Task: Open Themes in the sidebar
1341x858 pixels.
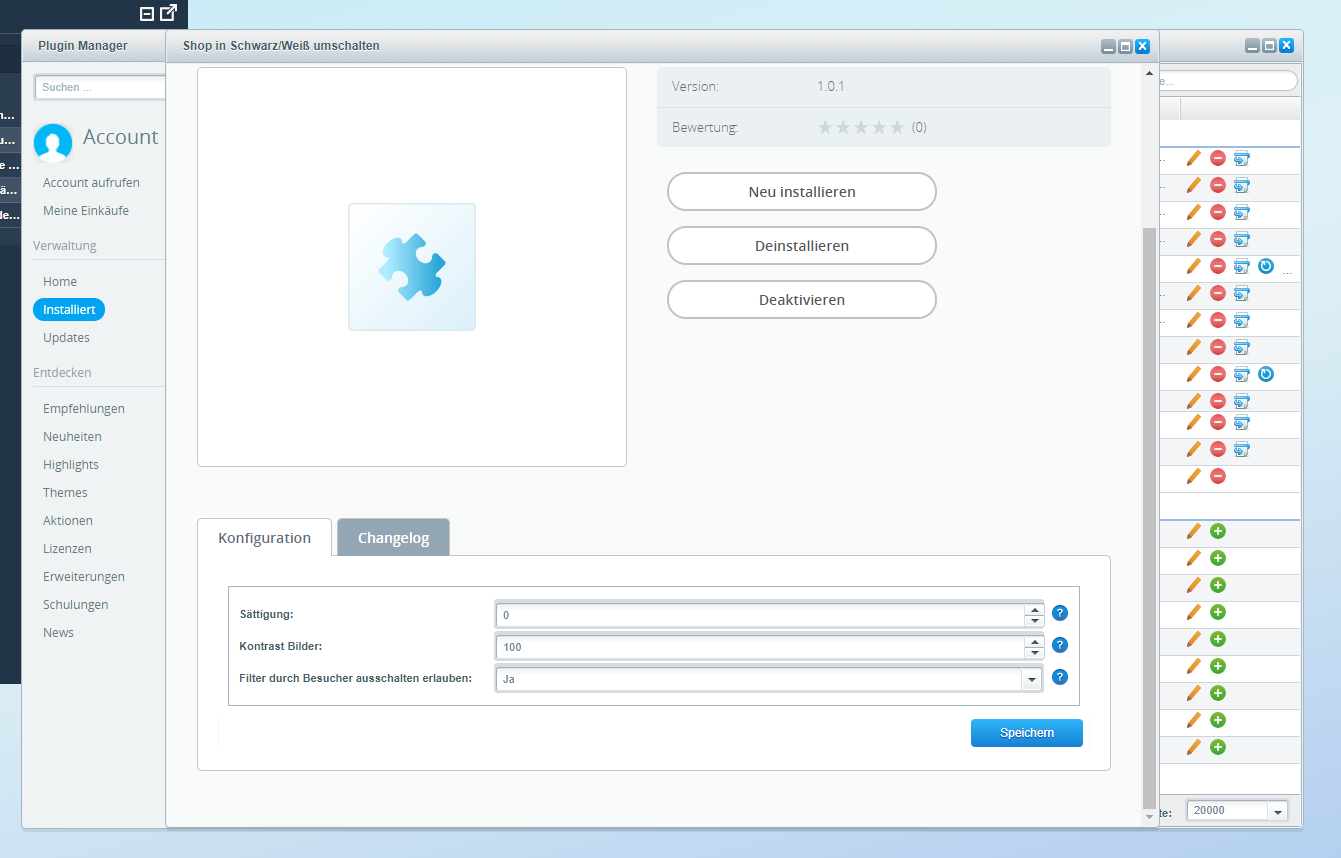Action: (x=65, y=492)
